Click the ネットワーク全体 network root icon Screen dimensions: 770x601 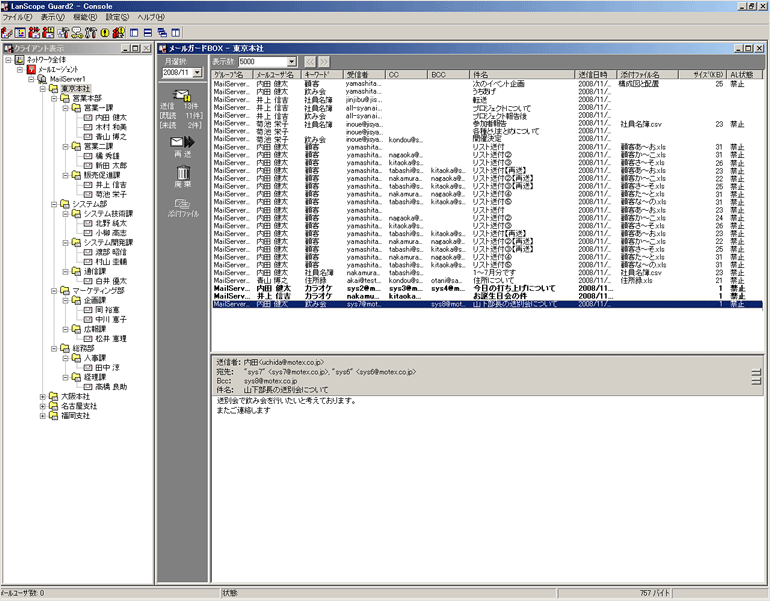pos(20,59)
